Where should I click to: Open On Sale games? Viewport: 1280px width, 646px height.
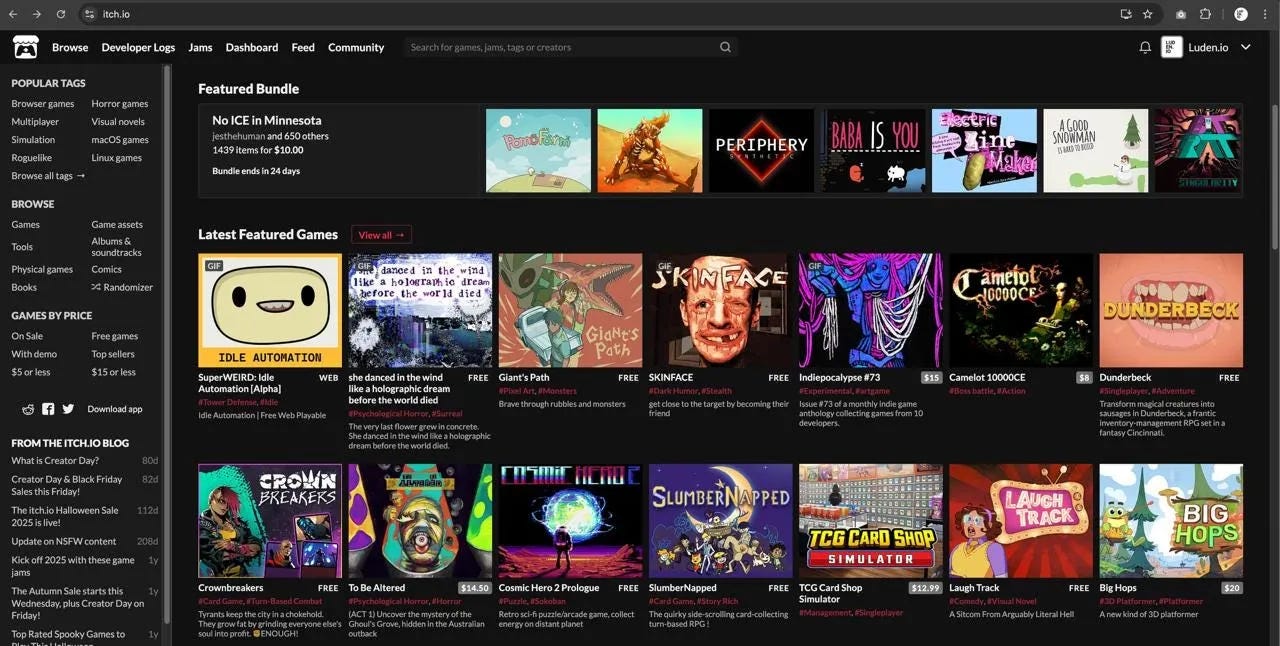pyautogui.click(x=27, y=336)
